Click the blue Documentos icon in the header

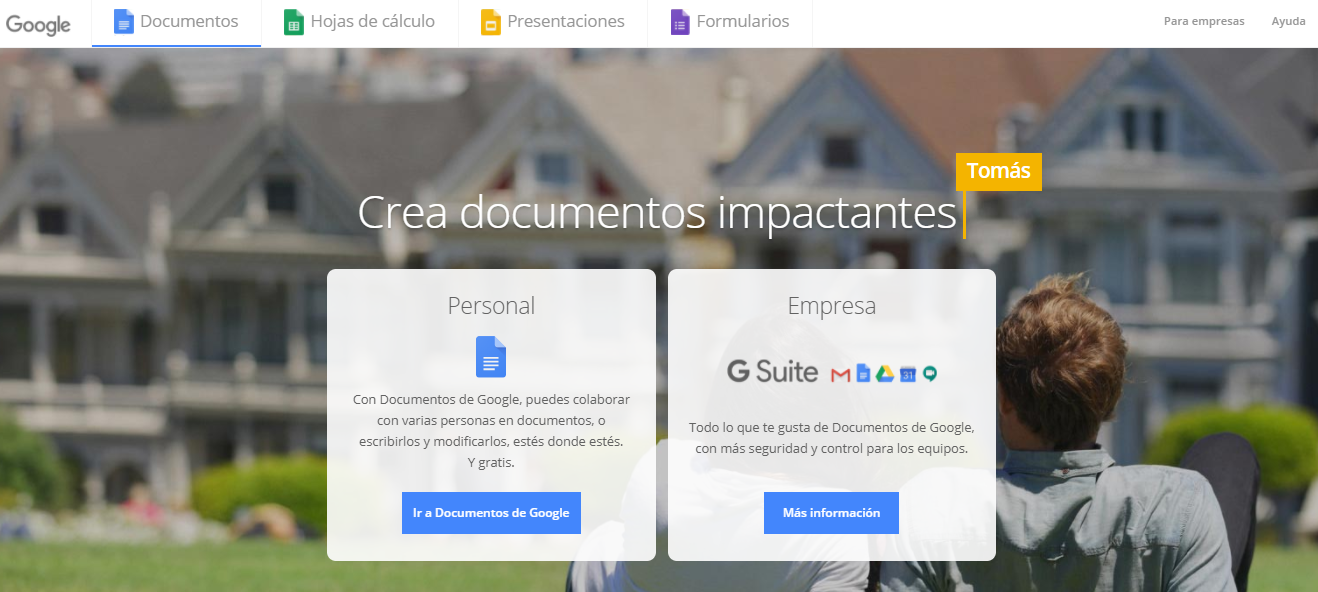click(x=124, y=21)
